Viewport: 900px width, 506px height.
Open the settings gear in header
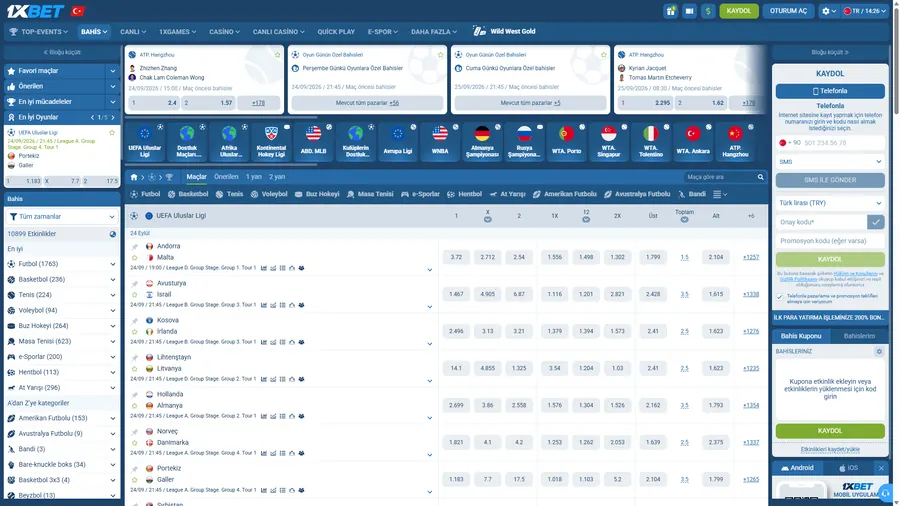pyautogui.click(x=829, y=11)
